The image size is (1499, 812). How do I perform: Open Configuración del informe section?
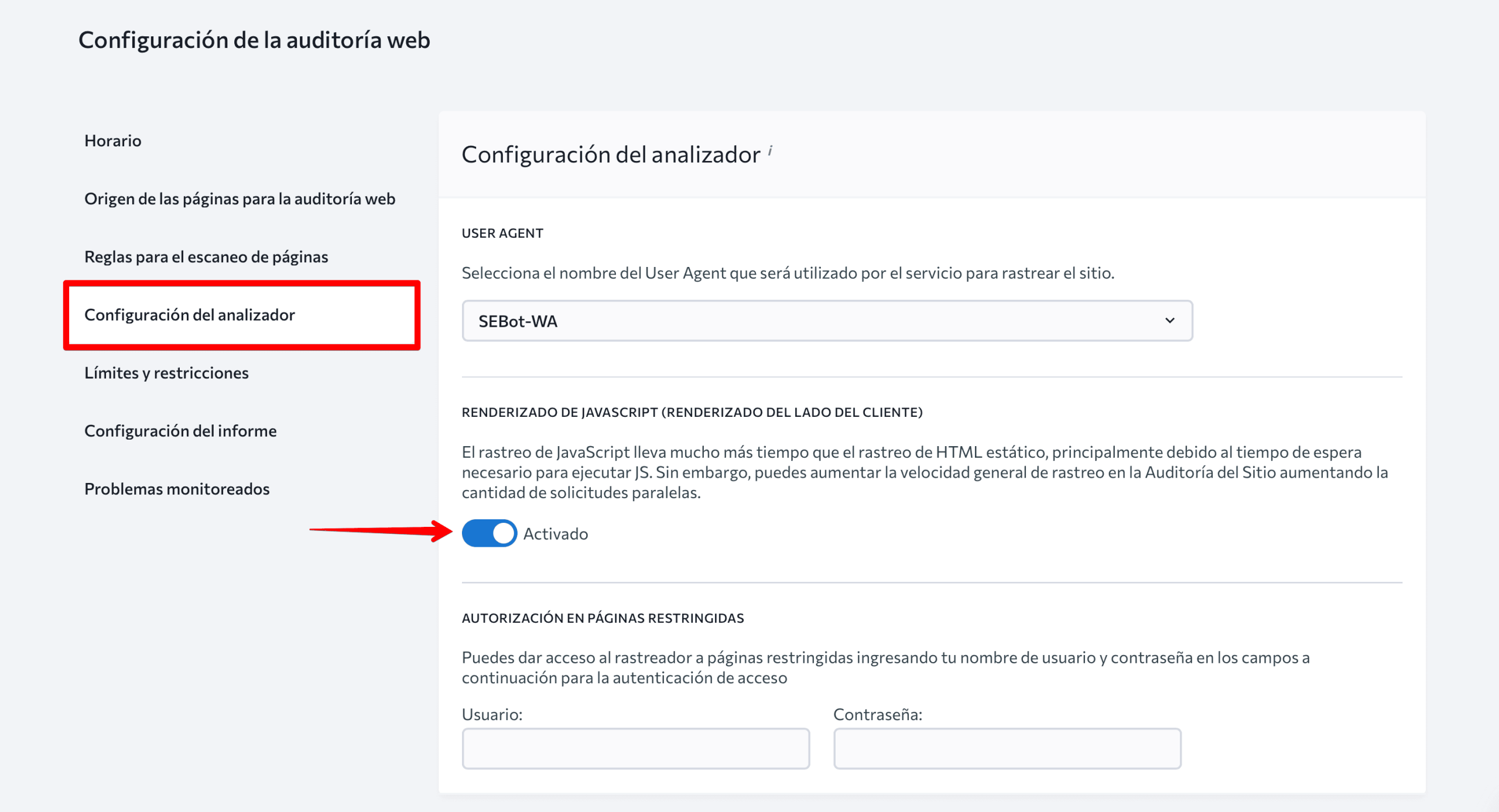(x=180, y=430)
